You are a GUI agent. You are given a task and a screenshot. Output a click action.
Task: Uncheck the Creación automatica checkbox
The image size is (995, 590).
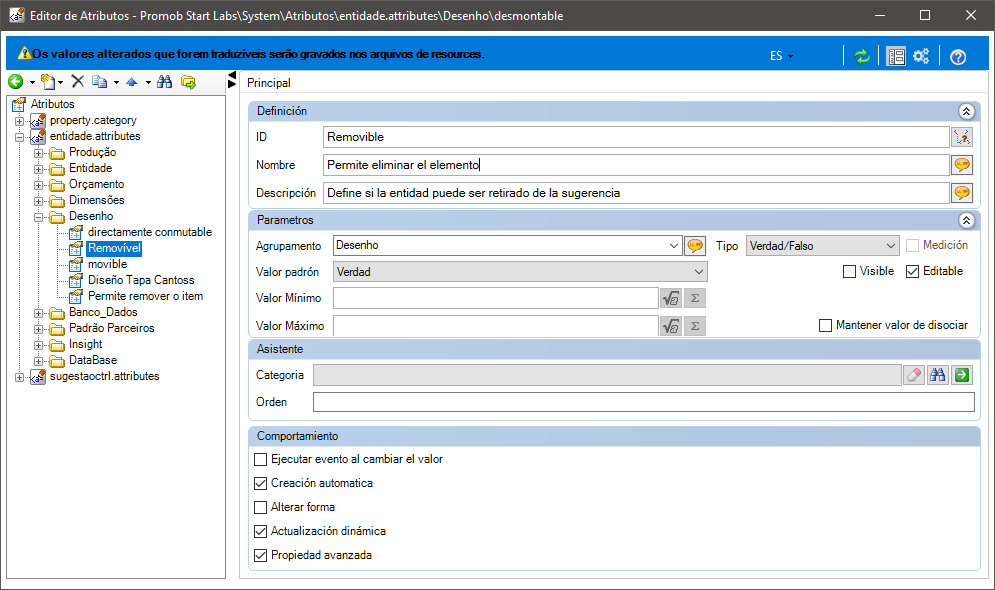pos(260,483)
